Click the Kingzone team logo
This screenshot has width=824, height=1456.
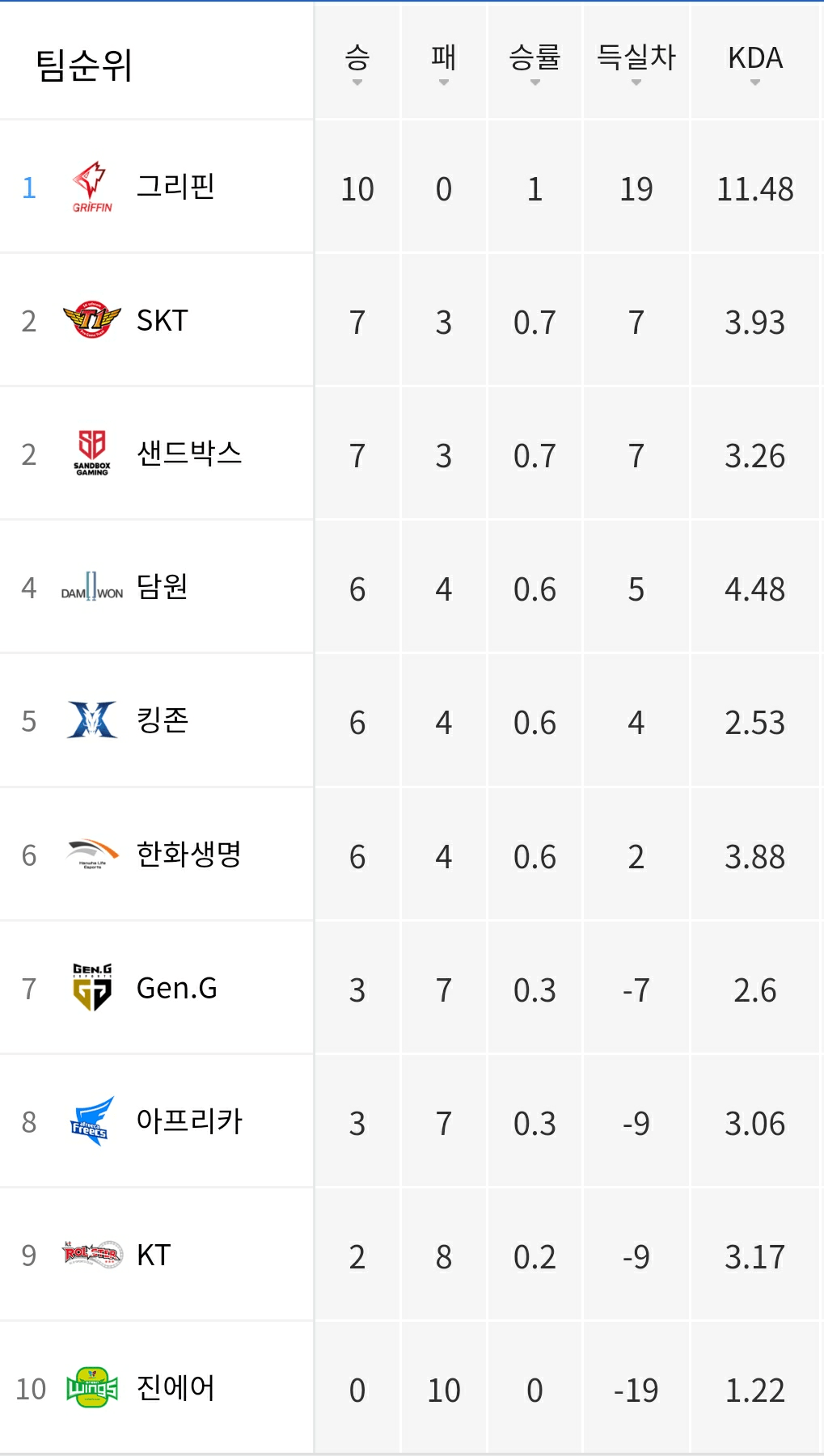pyautogui.click(x=91, y=720)
